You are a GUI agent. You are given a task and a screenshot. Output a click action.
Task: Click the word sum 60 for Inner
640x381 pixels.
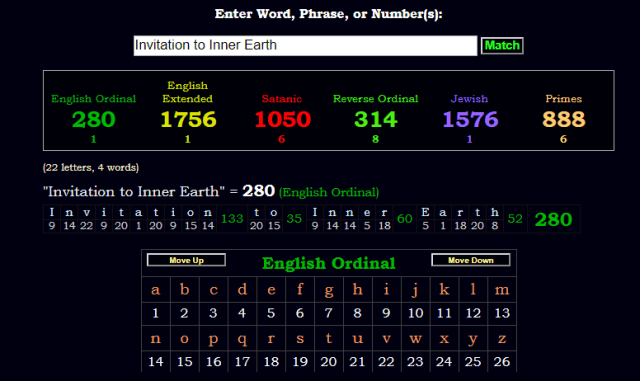pyautogui.click(x=404, y=219)
